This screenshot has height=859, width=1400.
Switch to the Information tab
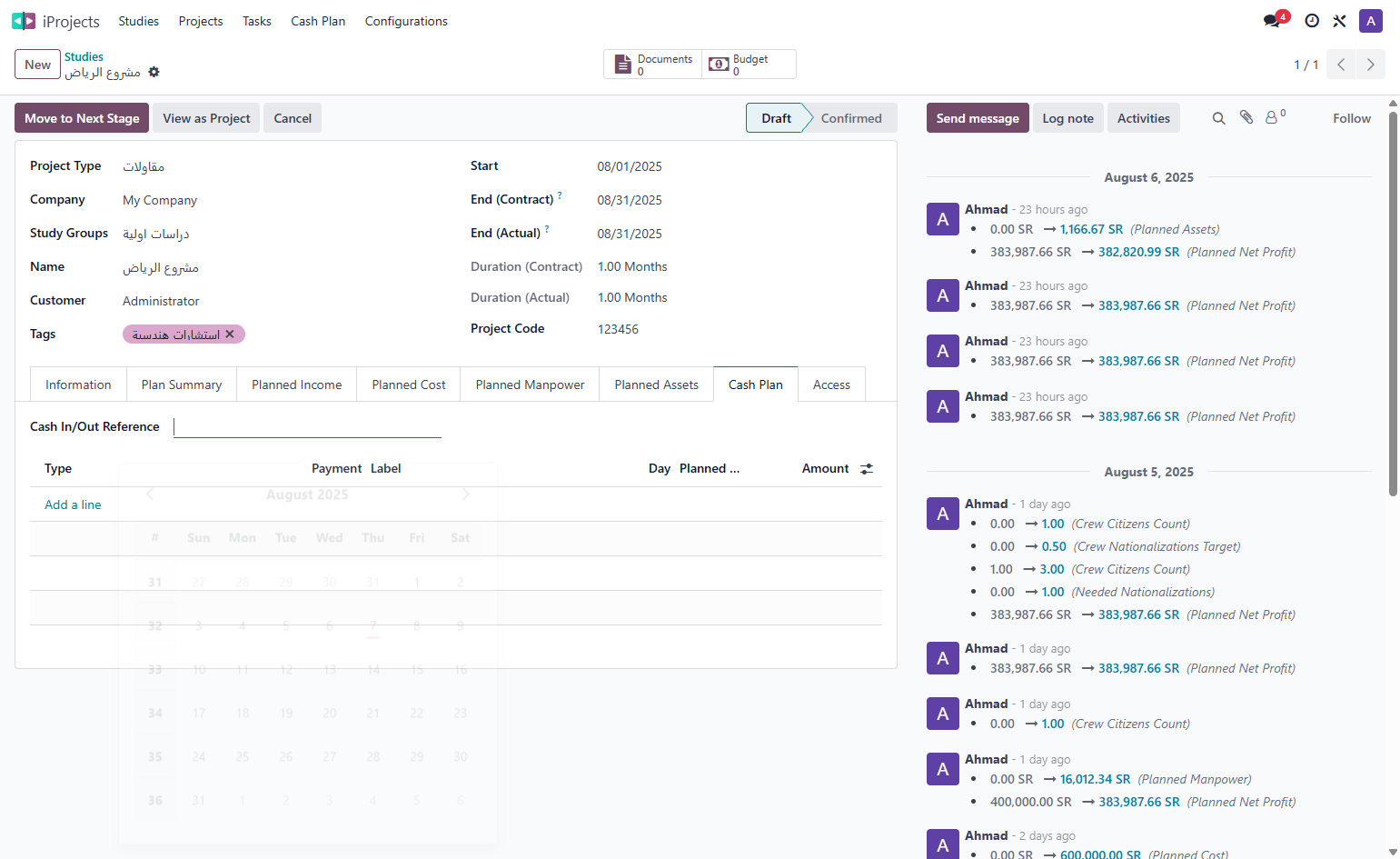point(78,385)
